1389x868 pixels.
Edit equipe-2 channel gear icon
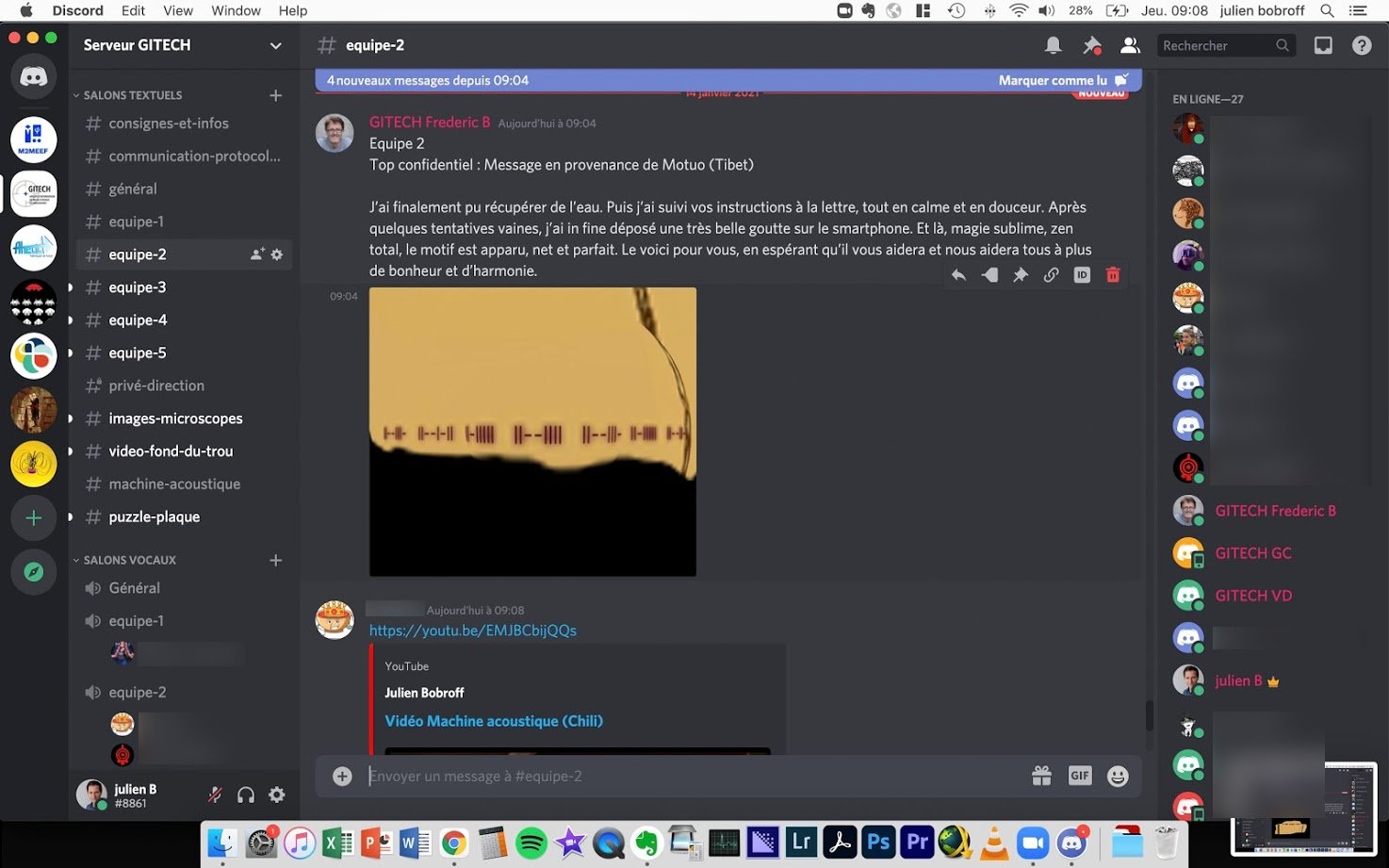[277, 254]
